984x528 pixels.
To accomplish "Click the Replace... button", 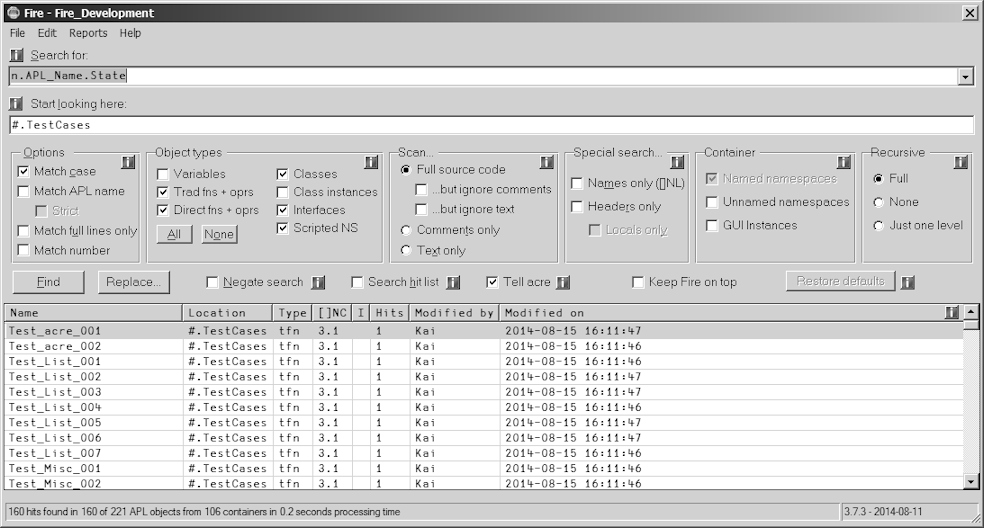I will (x=134, y=282).
